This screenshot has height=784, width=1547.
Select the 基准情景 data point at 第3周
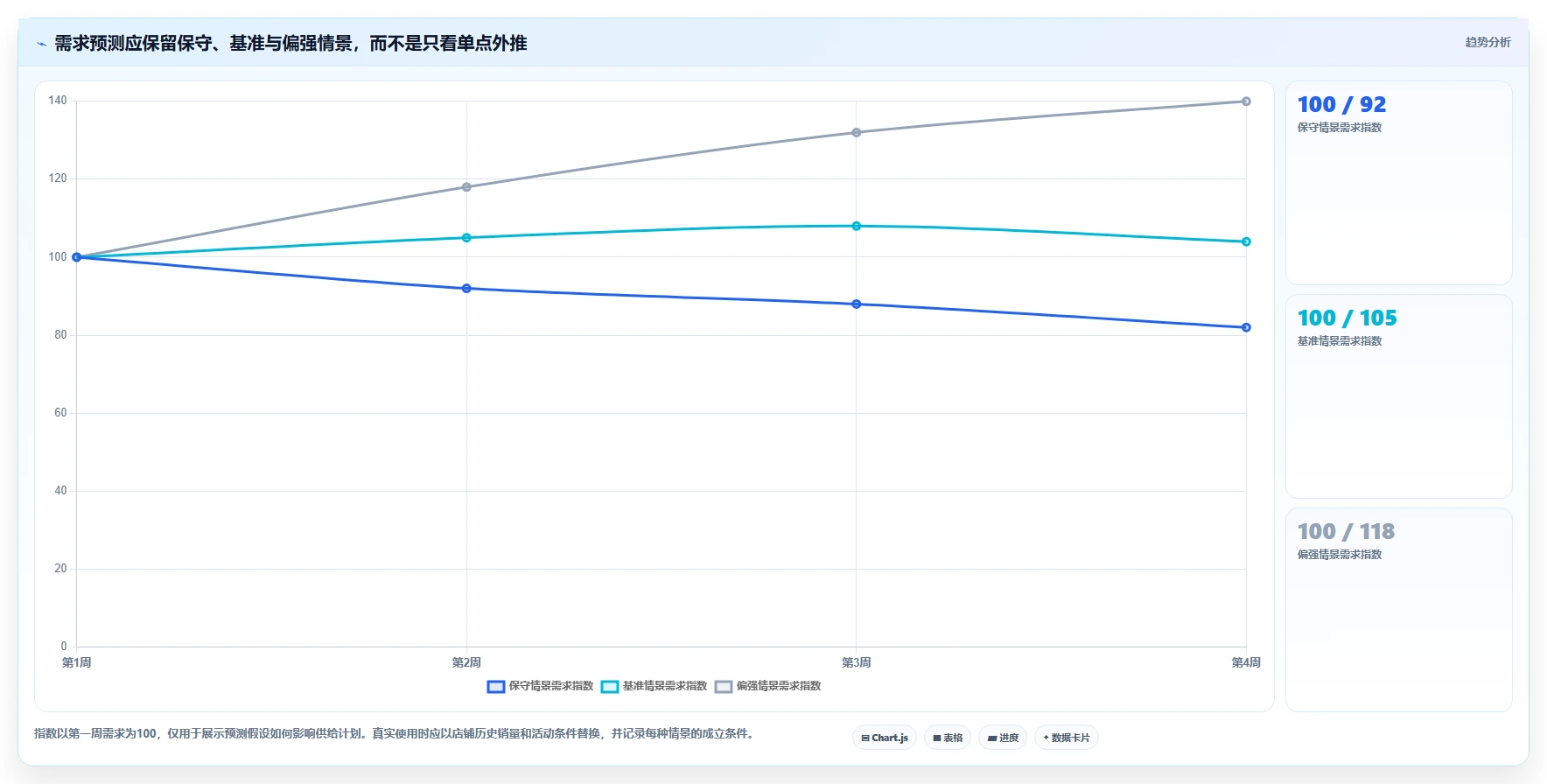tap(857, 226)
